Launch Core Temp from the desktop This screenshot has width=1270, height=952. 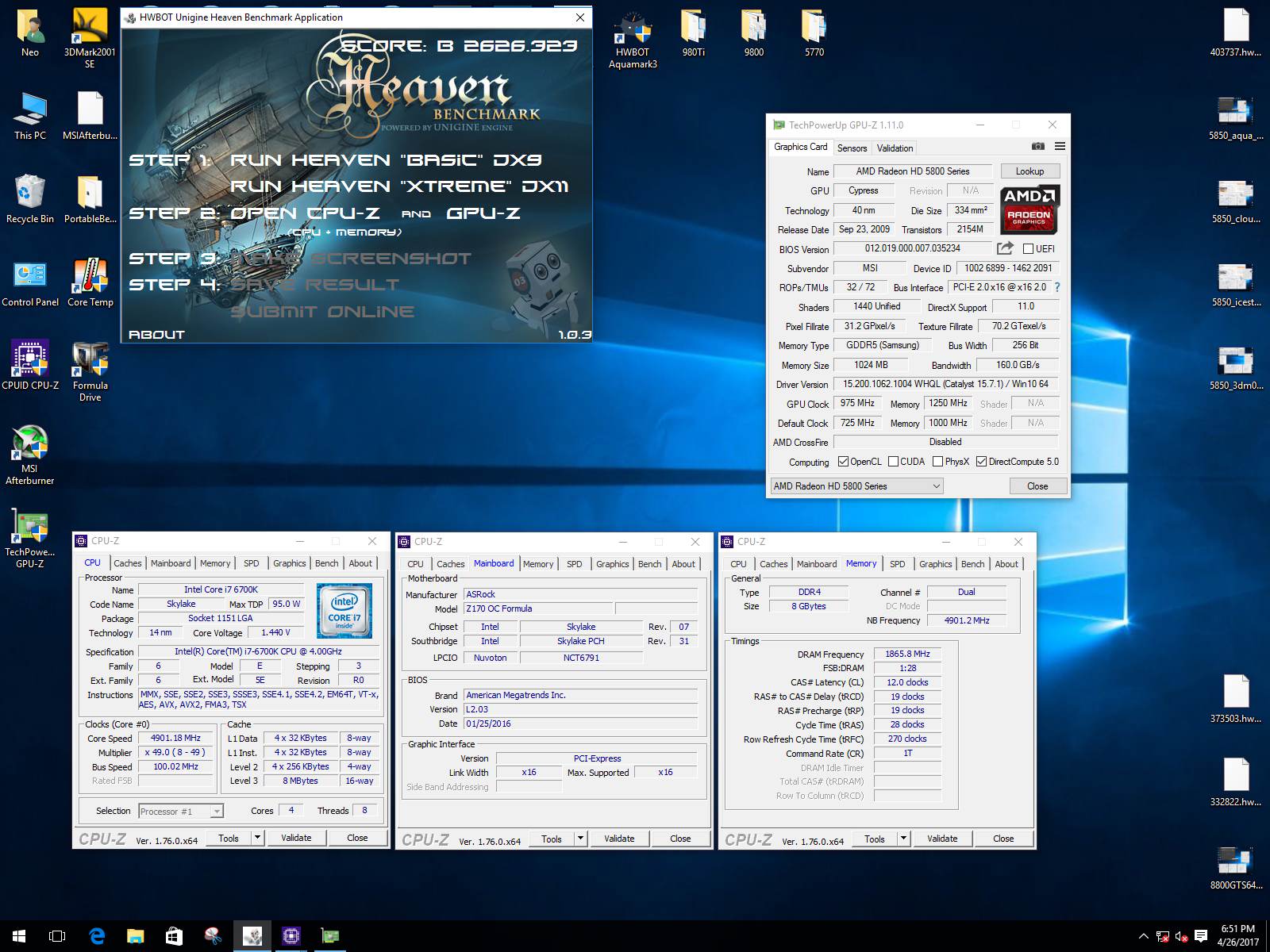(x=90, y=282)
